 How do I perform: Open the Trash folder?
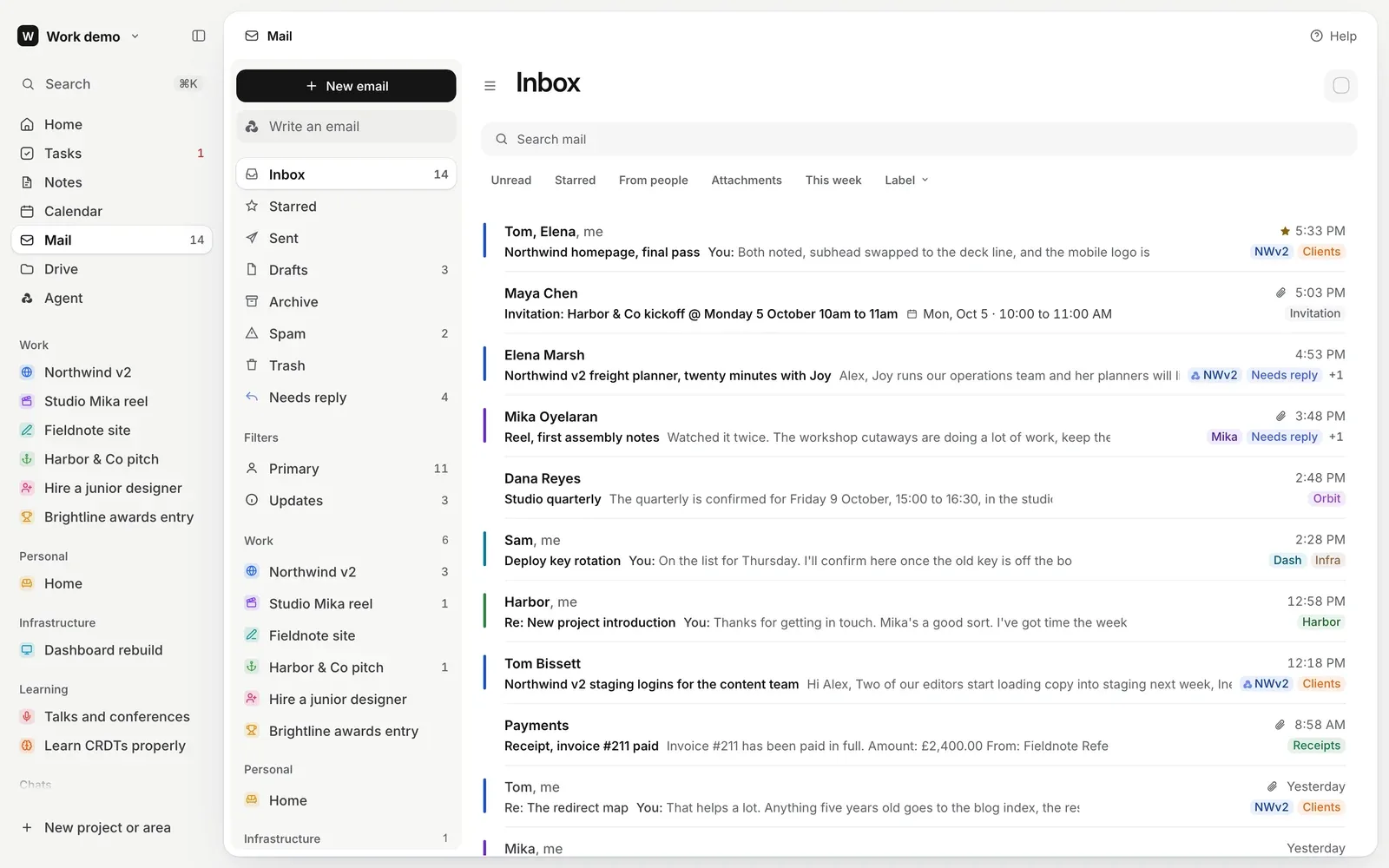(346, 365)
